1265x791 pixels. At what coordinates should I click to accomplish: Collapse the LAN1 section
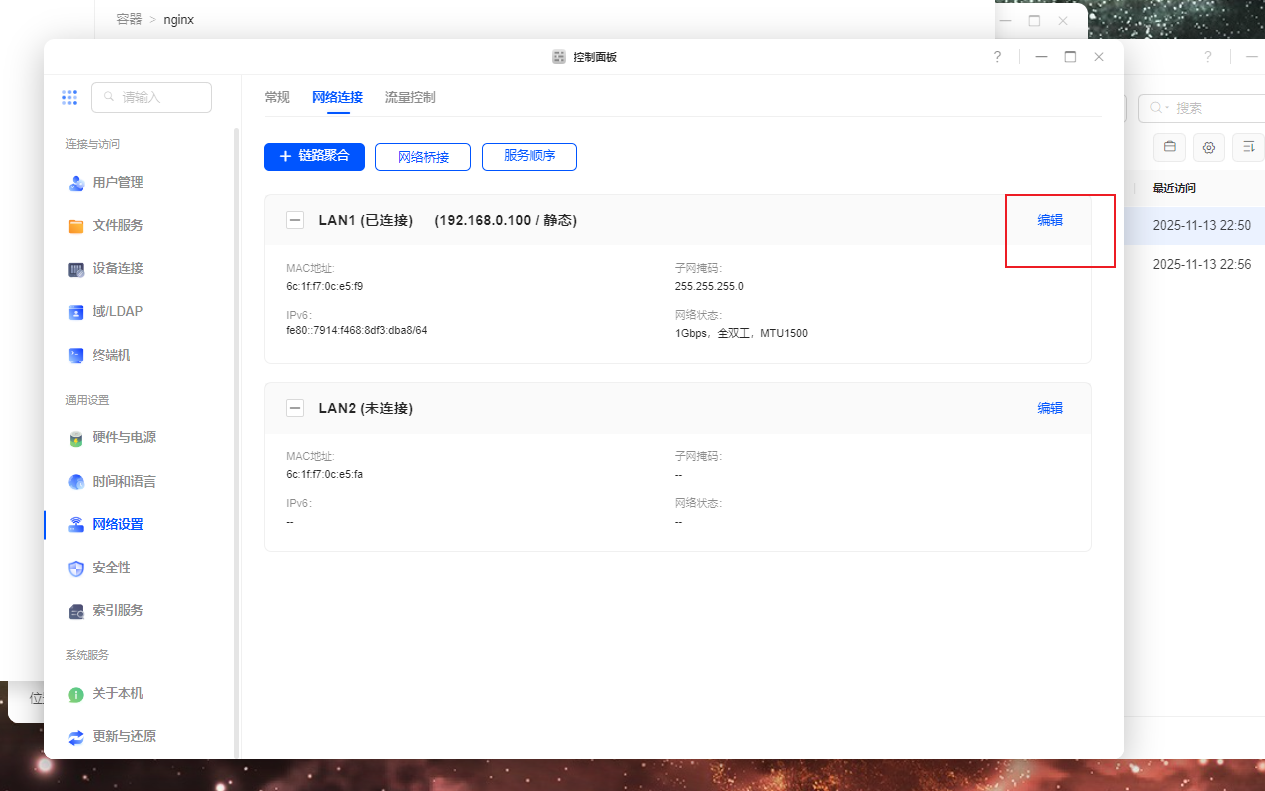[x=295, y=220]
